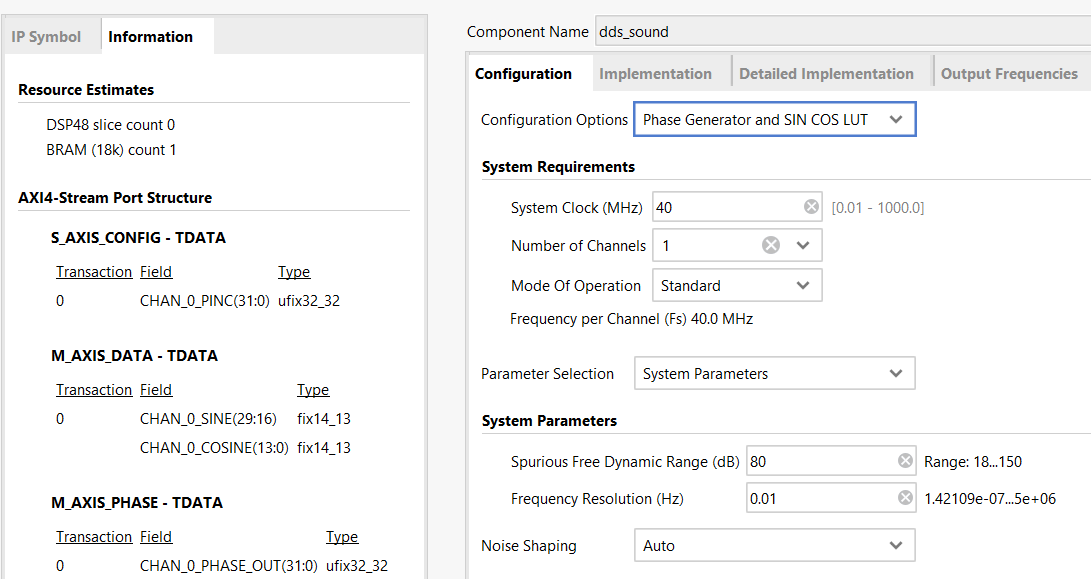Open the Configuration Options dropdown
This screenshot has height=579, width=1091.
(774, 120)
